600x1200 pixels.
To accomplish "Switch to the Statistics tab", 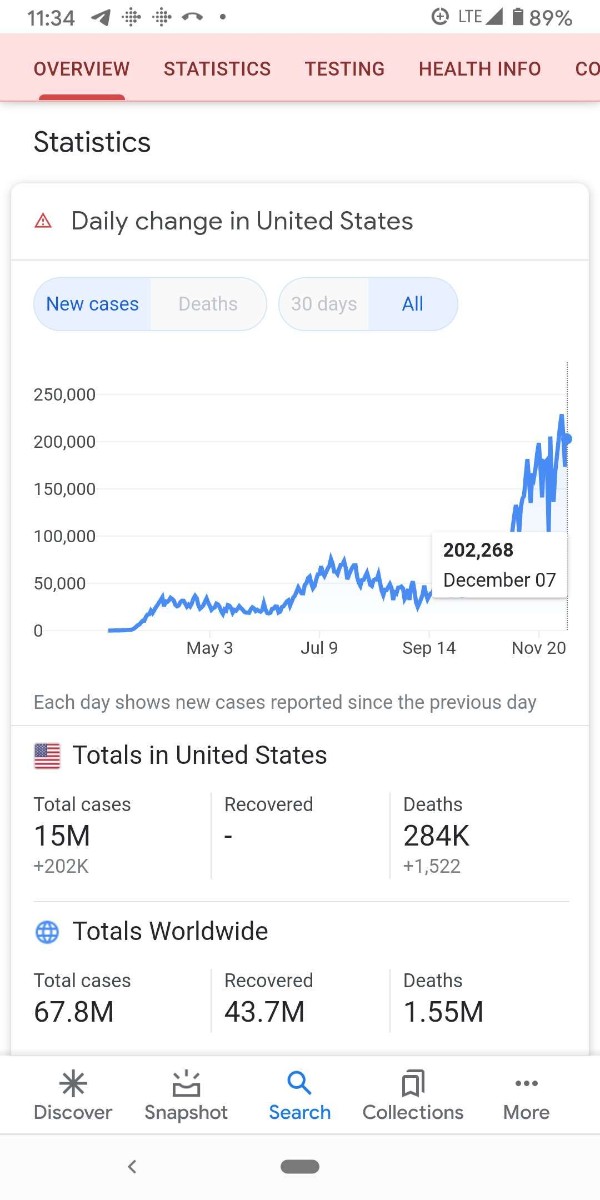I will pos(217,69).
